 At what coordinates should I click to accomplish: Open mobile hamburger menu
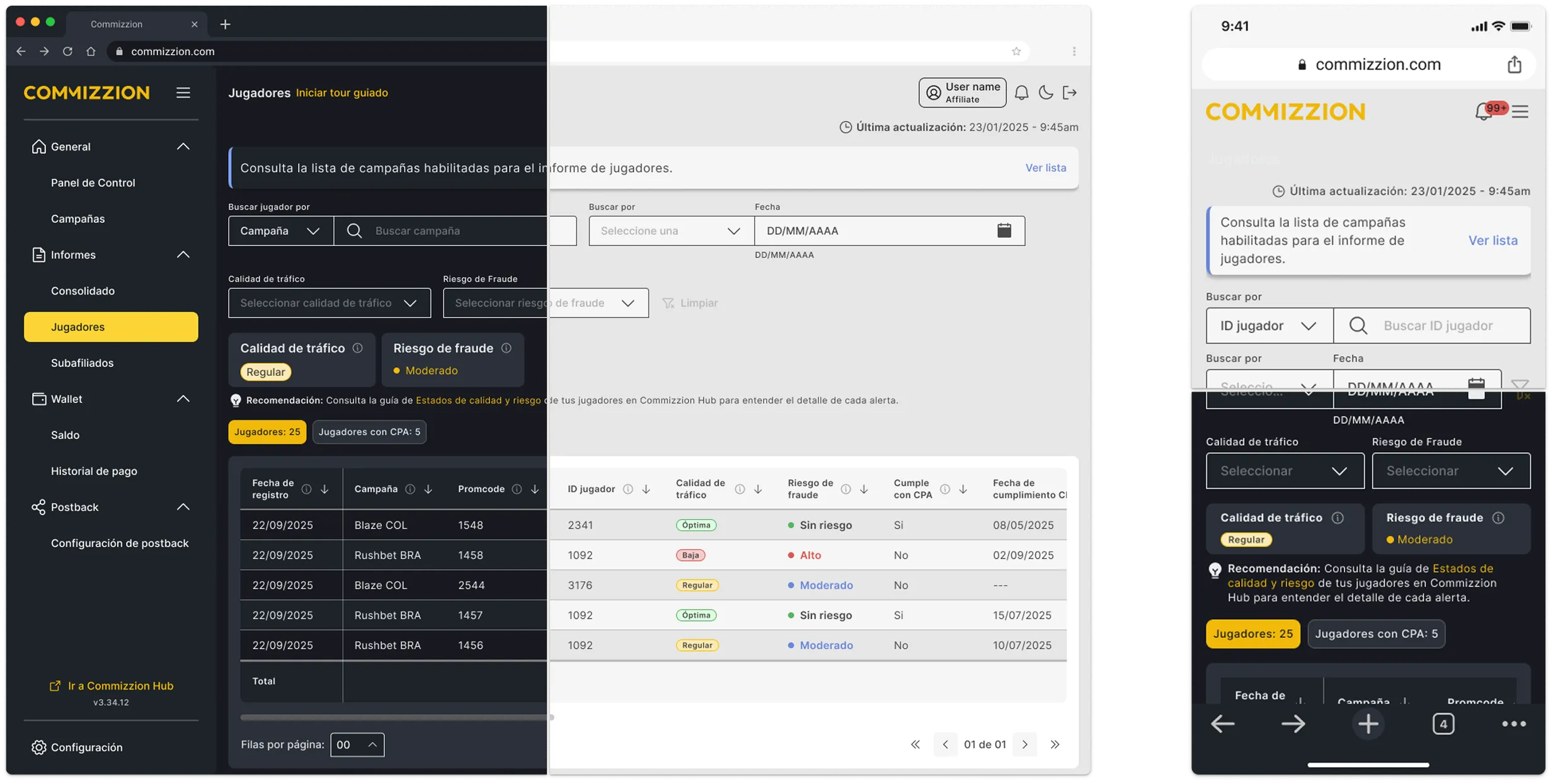pyautogui.click(x=1520, y=111)
